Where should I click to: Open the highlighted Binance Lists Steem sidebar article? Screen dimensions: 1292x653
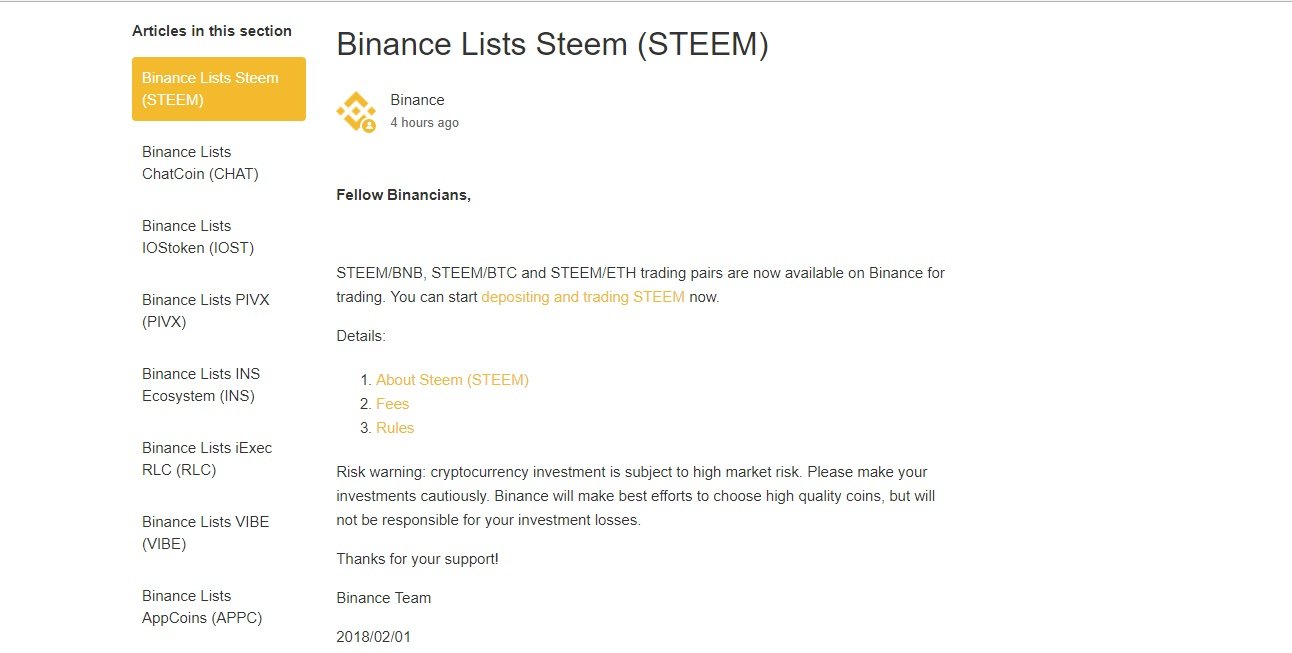pyautogui.click(x=218, y=89)
